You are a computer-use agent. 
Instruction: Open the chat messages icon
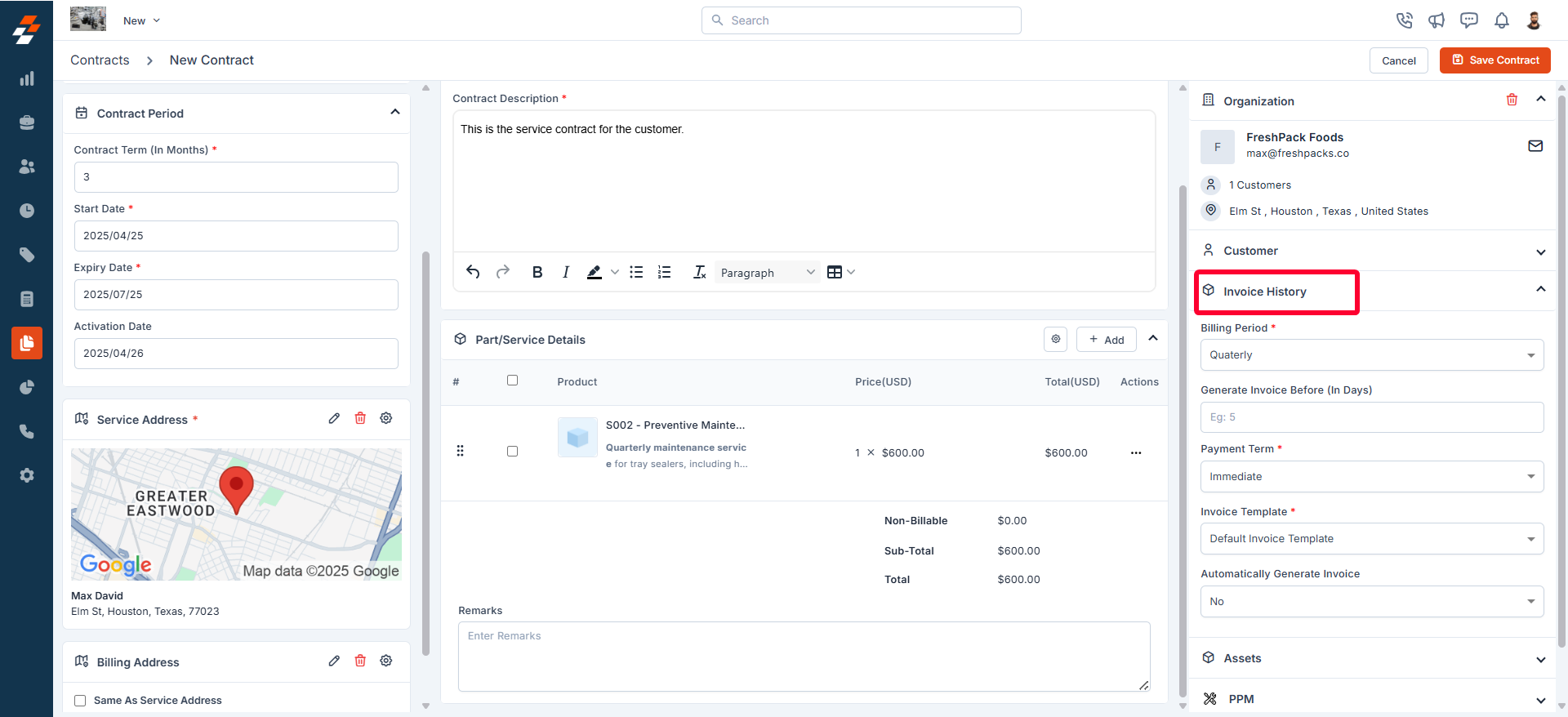coord(1469,20)
